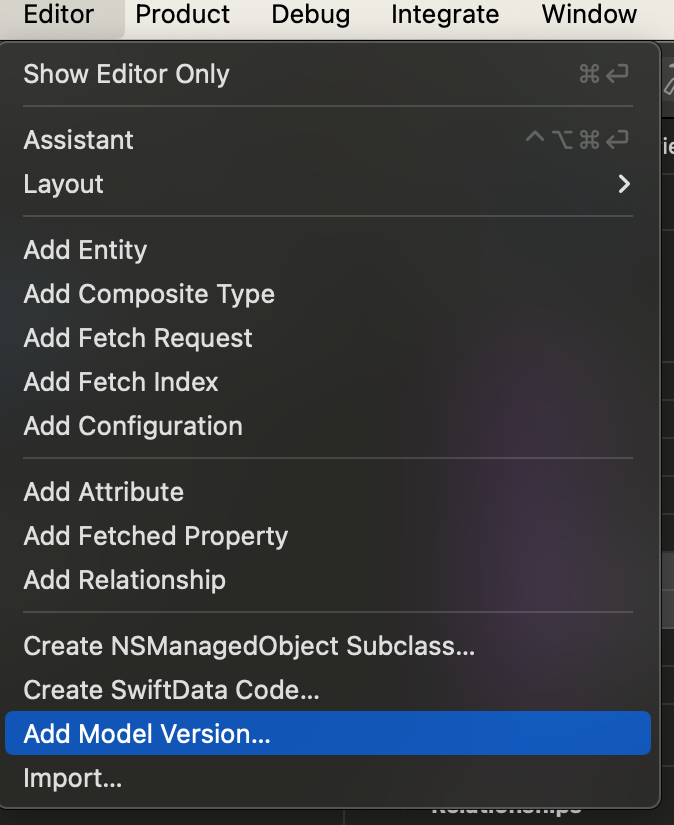
Task: Click Add Attribute menu item
Action: (x=104, y=492)
